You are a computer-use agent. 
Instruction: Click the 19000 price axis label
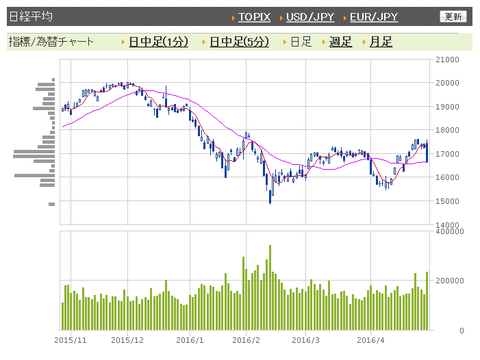(447, 107)
